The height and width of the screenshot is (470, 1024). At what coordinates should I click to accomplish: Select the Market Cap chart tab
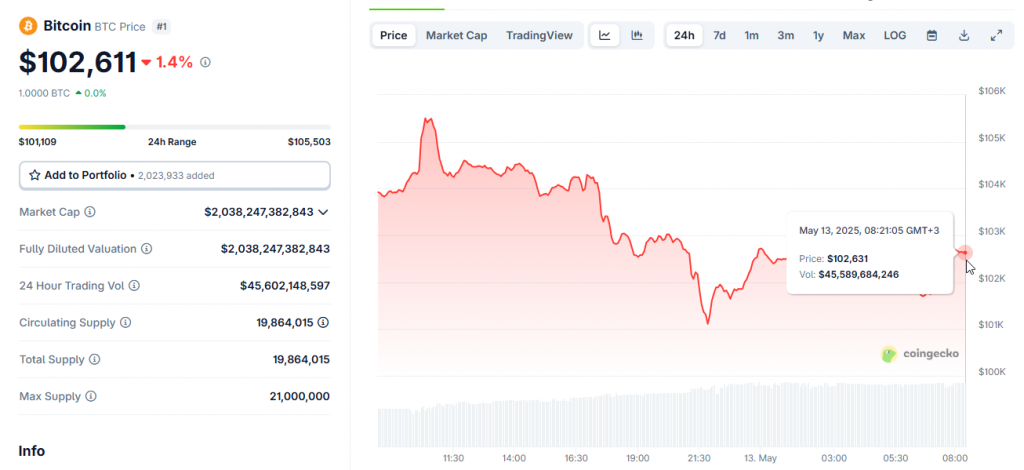pyautogui.click(x=456, y=35)
